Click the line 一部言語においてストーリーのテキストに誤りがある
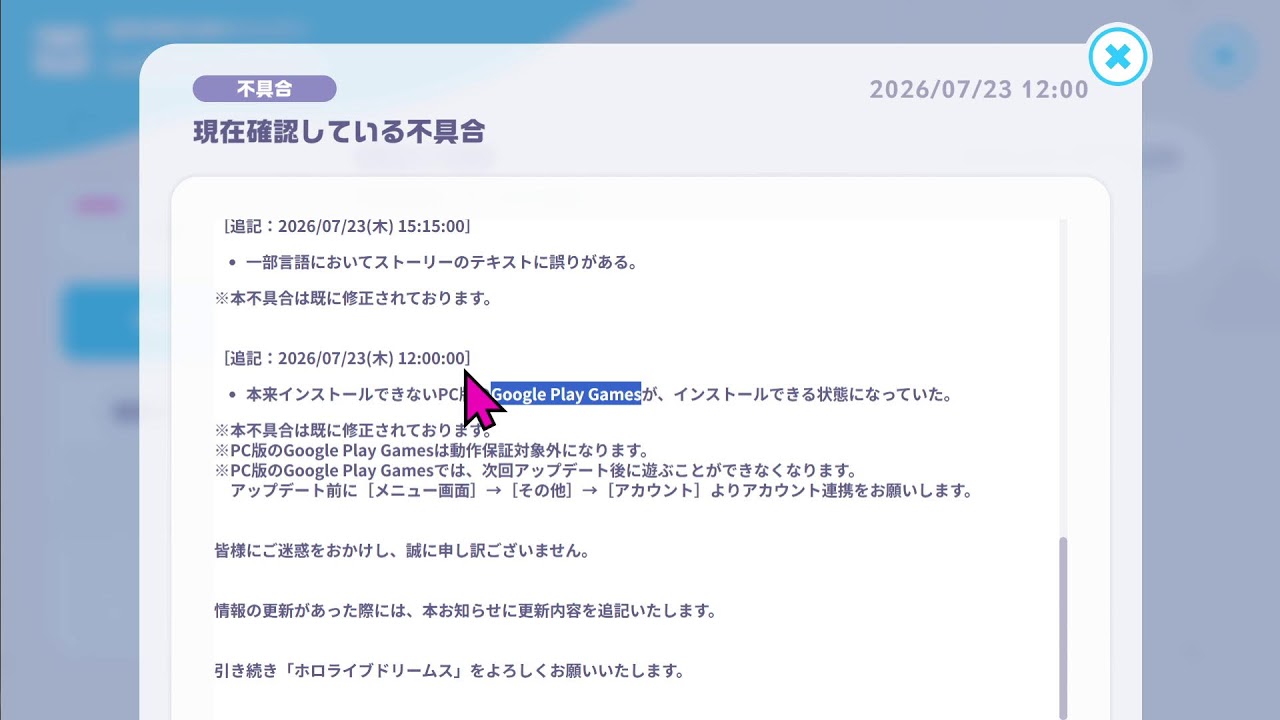This screenshot has height=720, width=1280. point(442,262)
